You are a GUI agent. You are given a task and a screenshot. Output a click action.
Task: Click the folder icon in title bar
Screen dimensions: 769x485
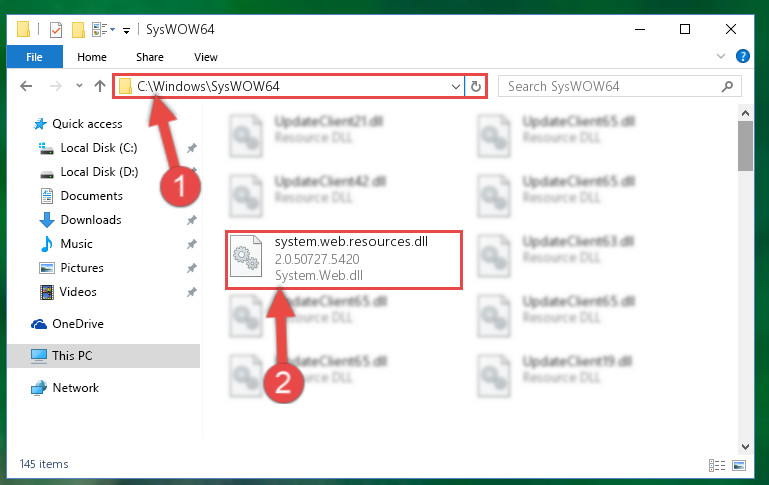23,29
